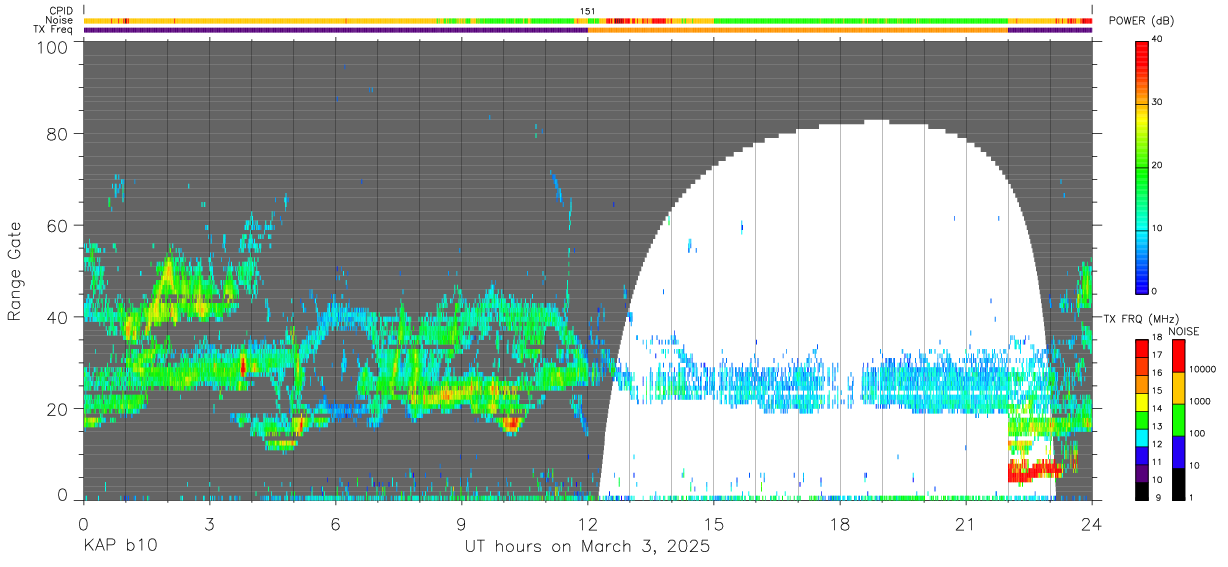This screenshot has width=1228, height=567.
Task: Click 60 on the Range Gate axis
Action: 58,226
